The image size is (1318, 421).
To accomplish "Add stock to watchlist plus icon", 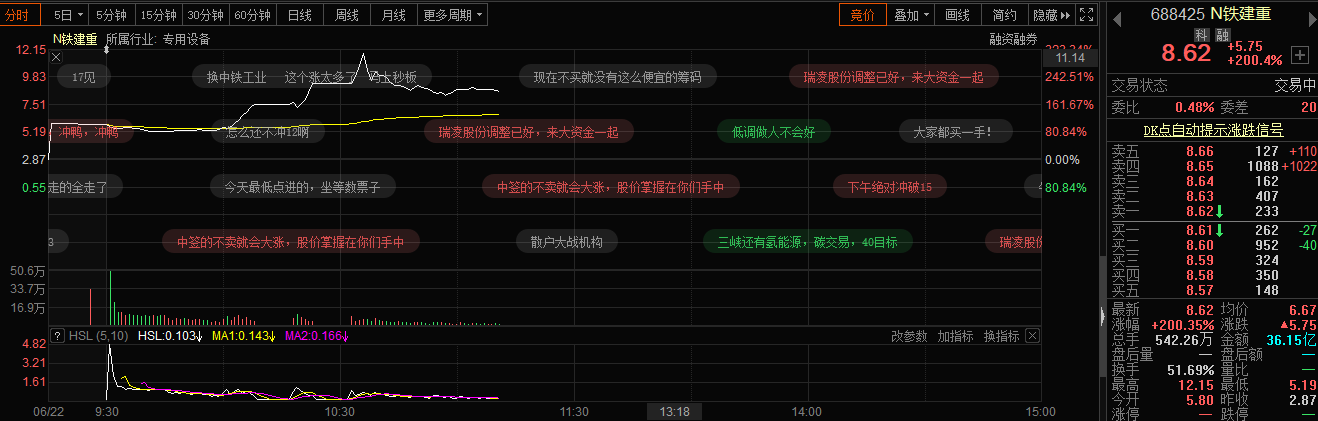I will click(1299, 54).
